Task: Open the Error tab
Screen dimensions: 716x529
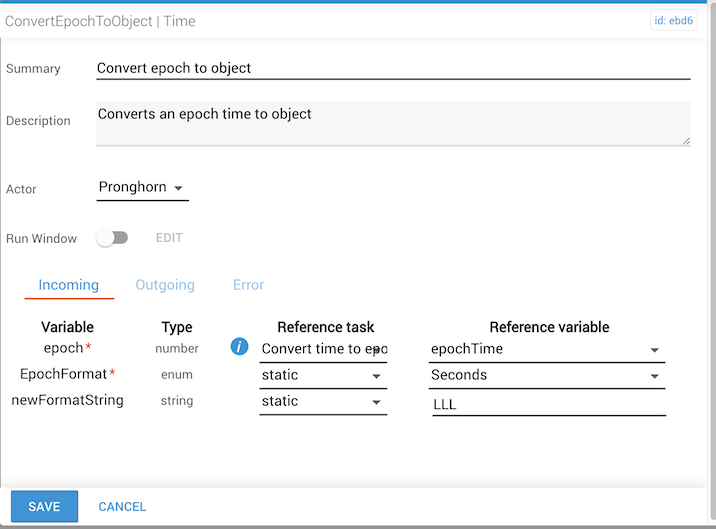Action: pyautogui.click(x=248, y=285)
